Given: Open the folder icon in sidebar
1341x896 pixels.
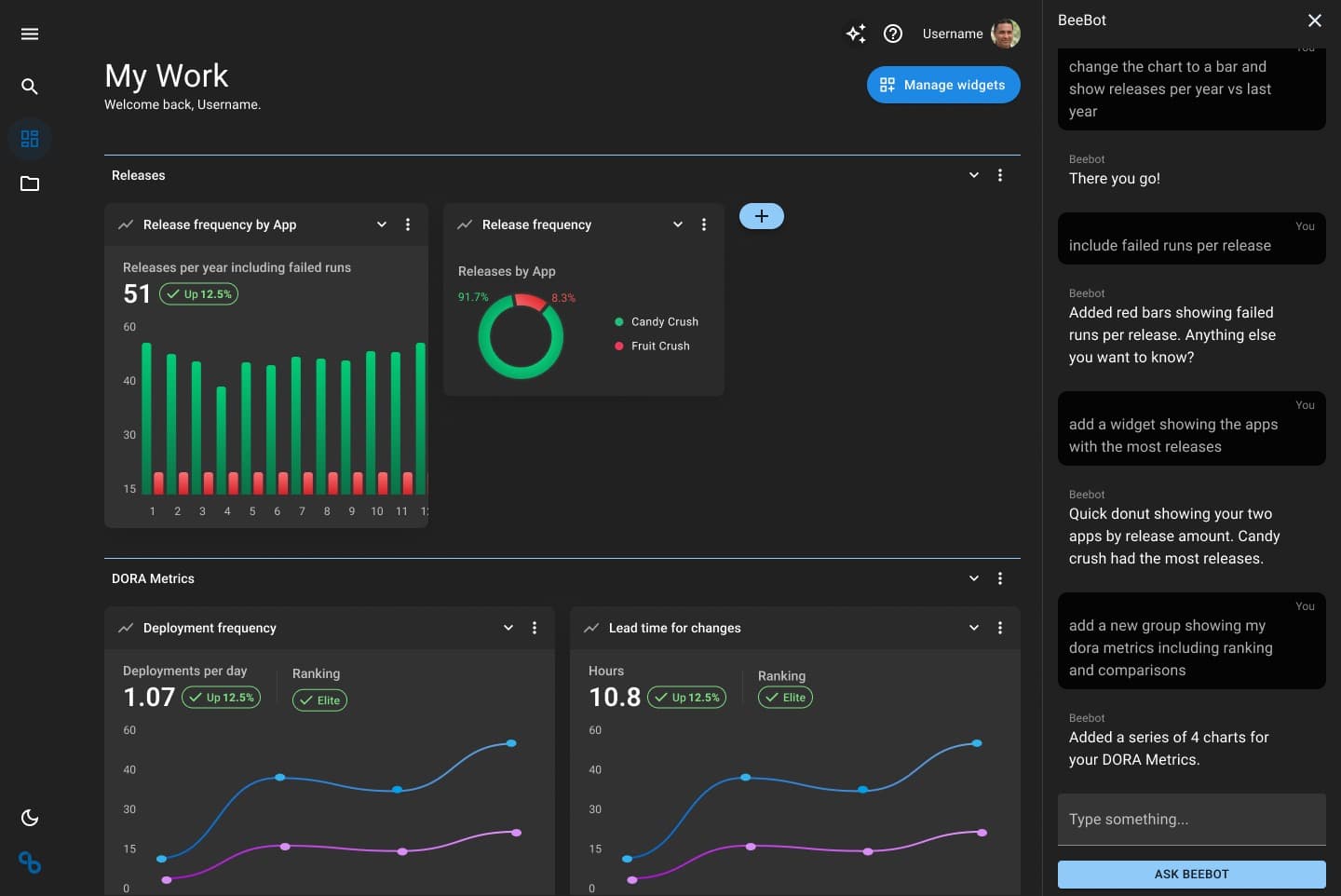Looking at the screenshot, I should 30,183.
